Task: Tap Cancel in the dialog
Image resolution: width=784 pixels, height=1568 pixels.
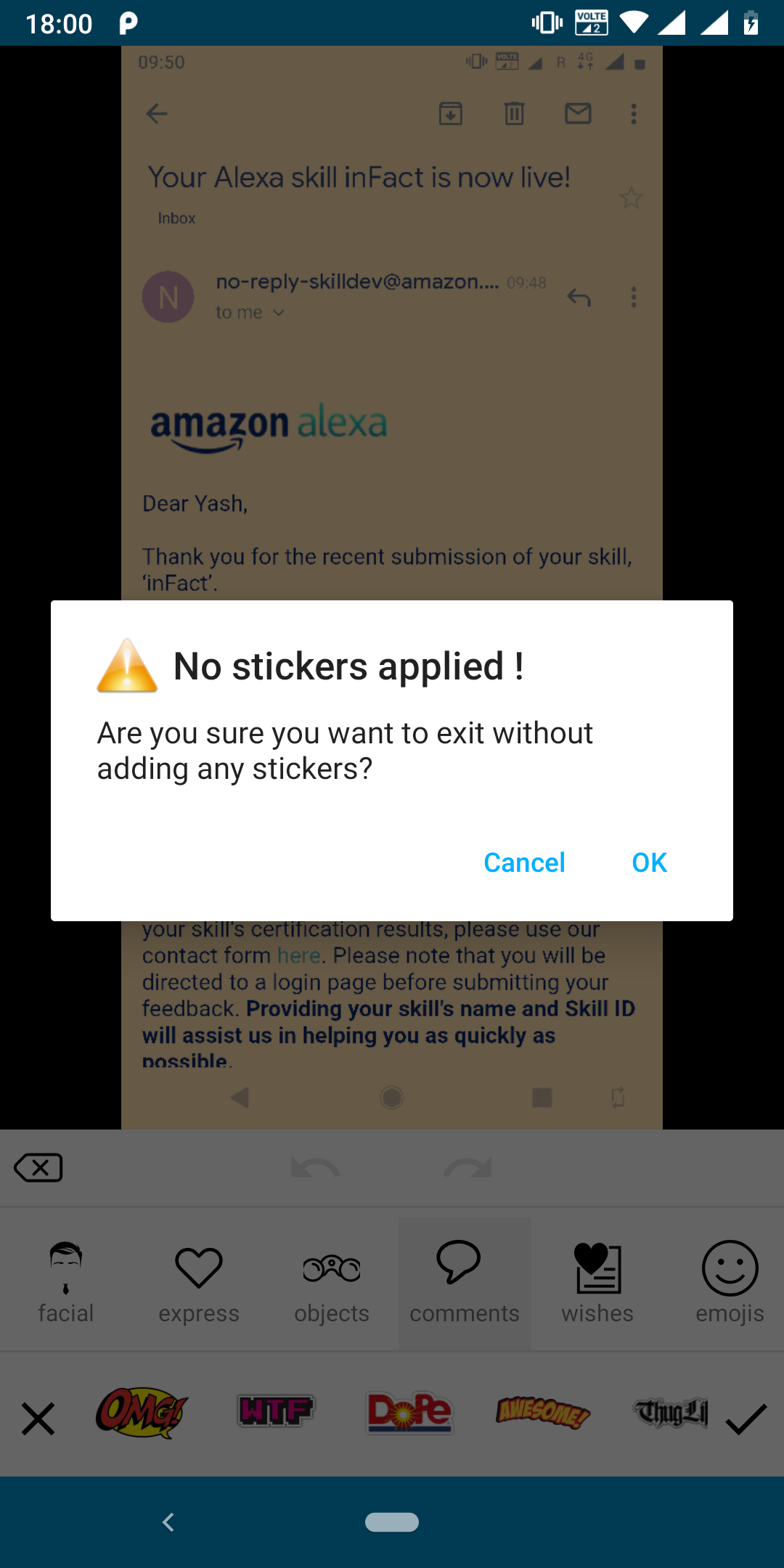Action: [x=524, y=862]
